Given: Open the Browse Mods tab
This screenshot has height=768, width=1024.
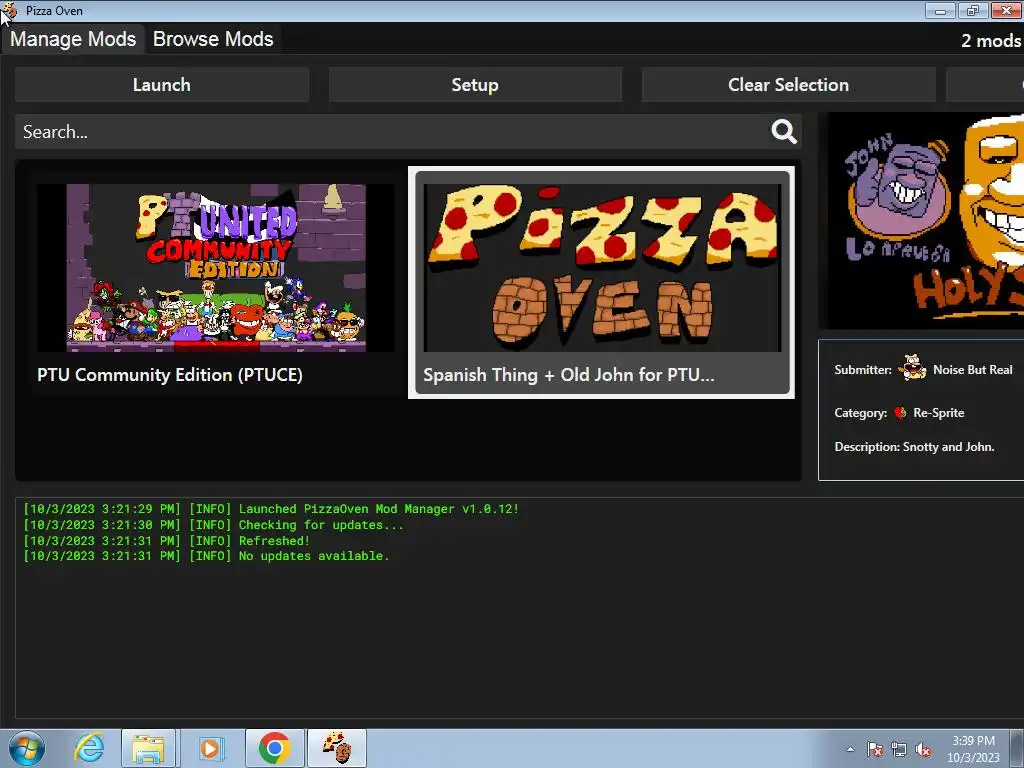Looking at the screenshot, I should click(x=213, y=39).
